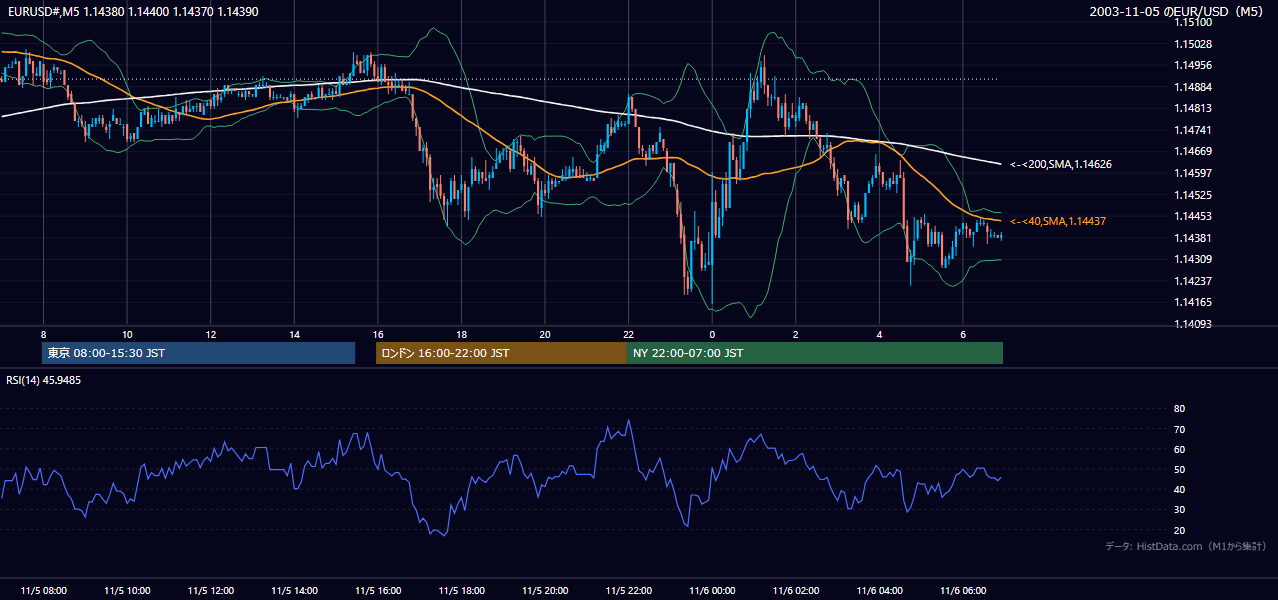The width and height of the screenshot is (1278, 600).
Task: Click the 11/5 08:00 time label
Action: click(x=43, y=591)
